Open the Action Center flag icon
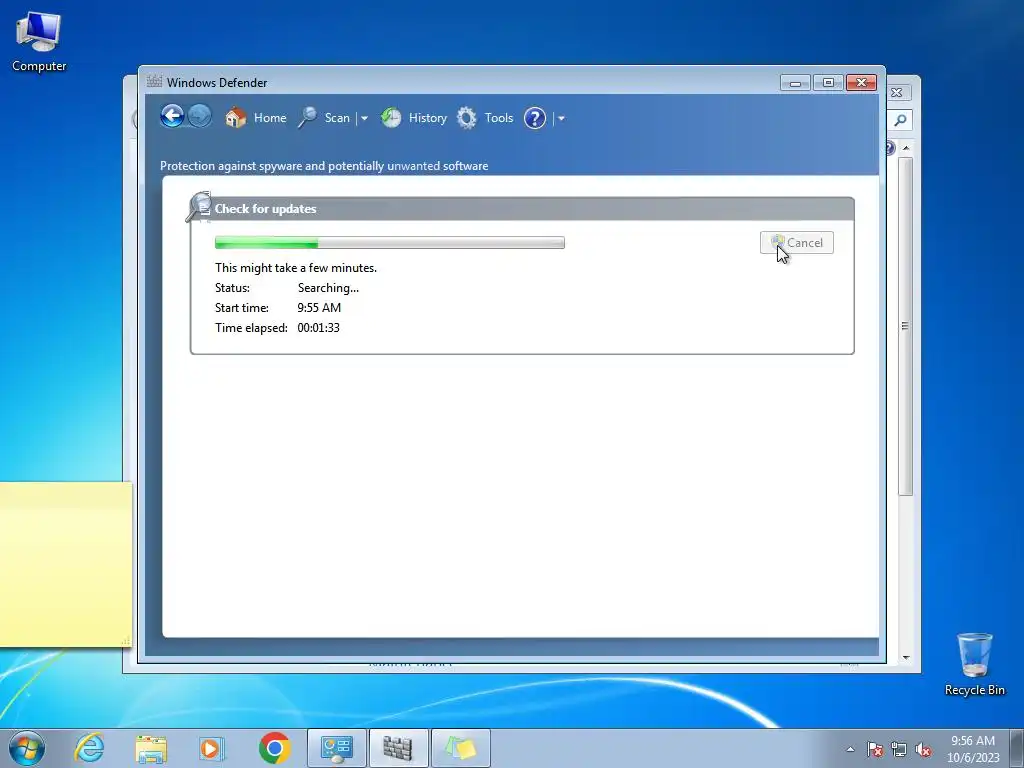The width and height of the screenshot is (1024, 768). (x=875, y=750)
